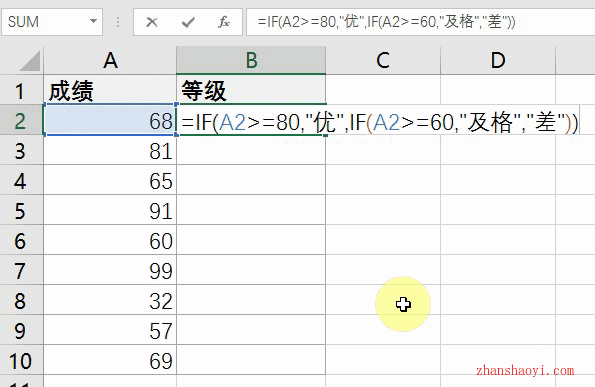The image size is (595, 387).
Task: Select column B header
Action: (x=251, y=60)
